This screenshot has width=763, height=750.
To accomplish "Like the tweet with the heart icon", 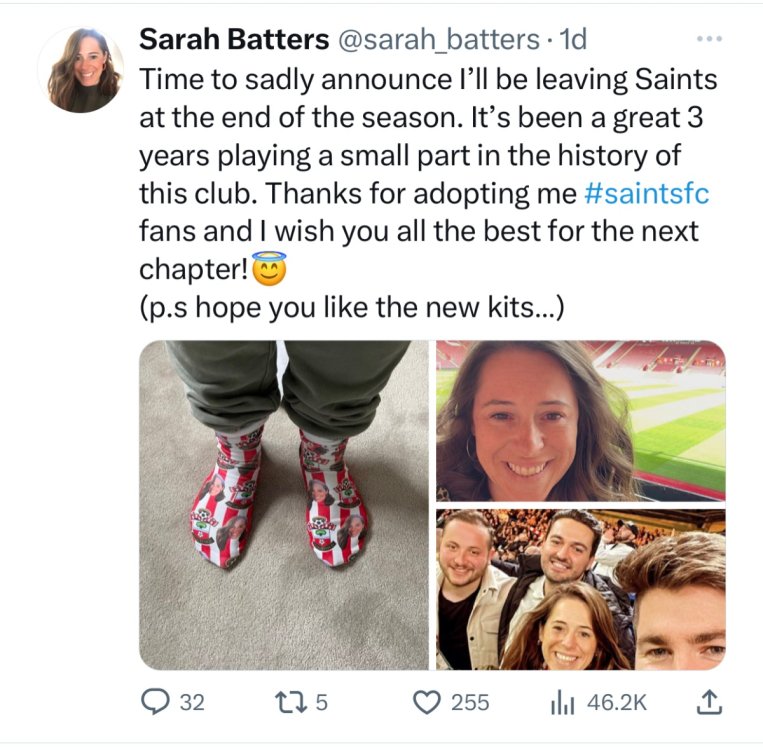I will tap(427, 702).
